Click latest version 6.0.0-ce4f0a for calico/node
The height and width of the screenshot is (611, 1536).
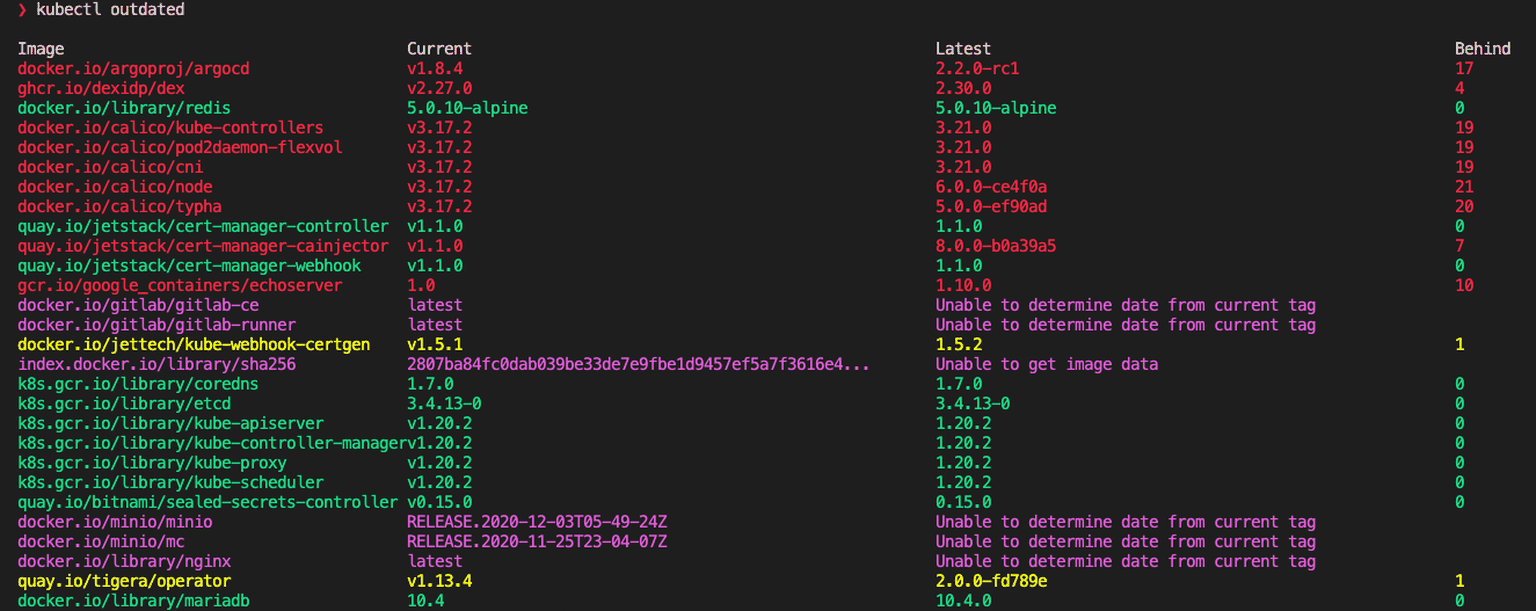[991, 187]
